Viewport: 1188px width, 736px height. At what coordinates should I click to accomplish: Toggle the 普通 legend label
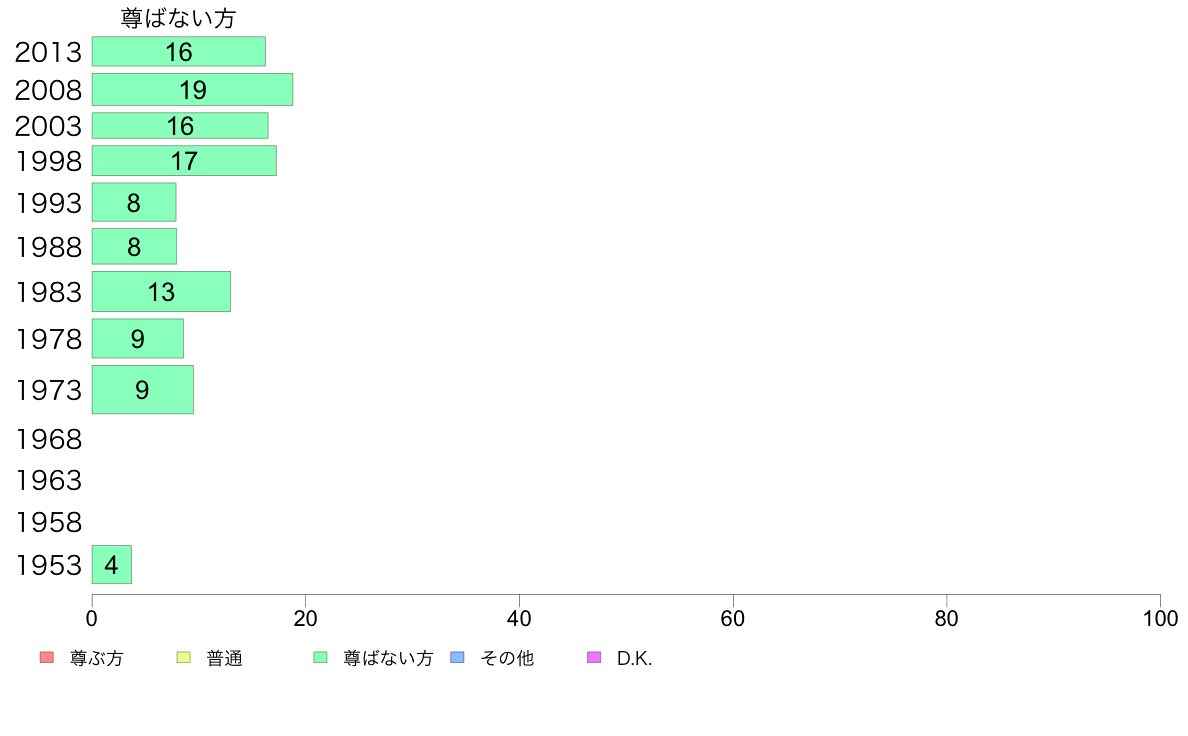[224, 658]
